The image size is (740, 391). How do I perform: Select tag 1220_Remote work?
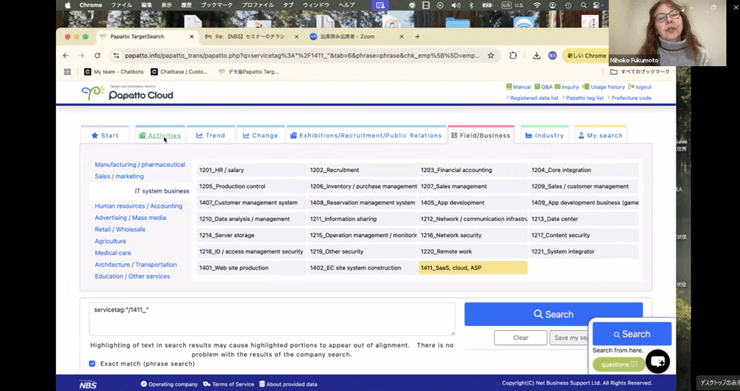[x=473, y=252]
